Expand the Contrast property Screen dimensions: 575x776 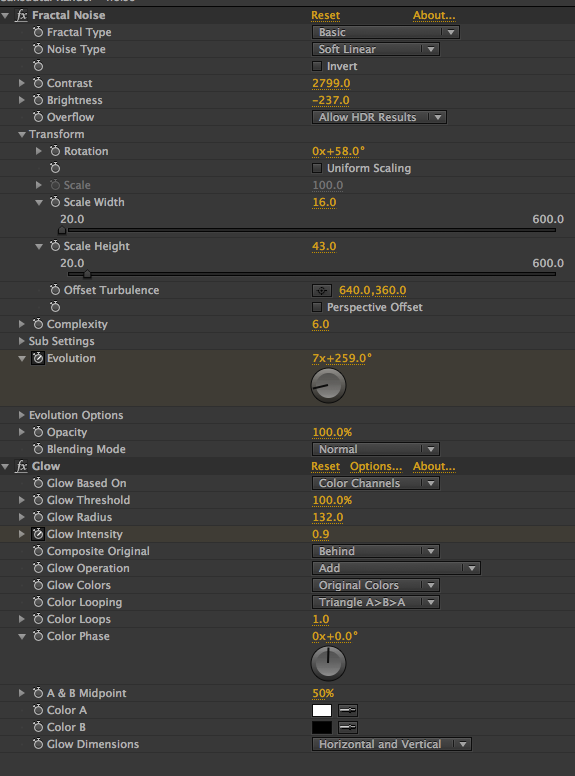pyautogui.click(x=22, y=83)
